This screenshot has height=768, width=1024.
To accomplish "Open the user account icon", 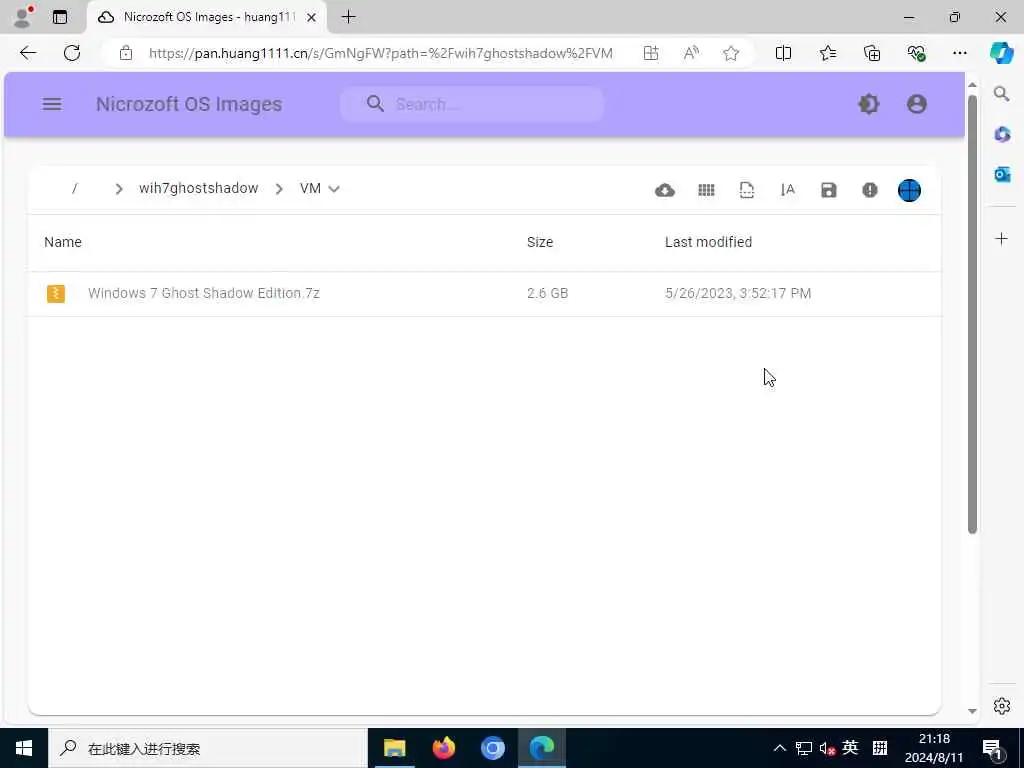I will coord(917,104).
